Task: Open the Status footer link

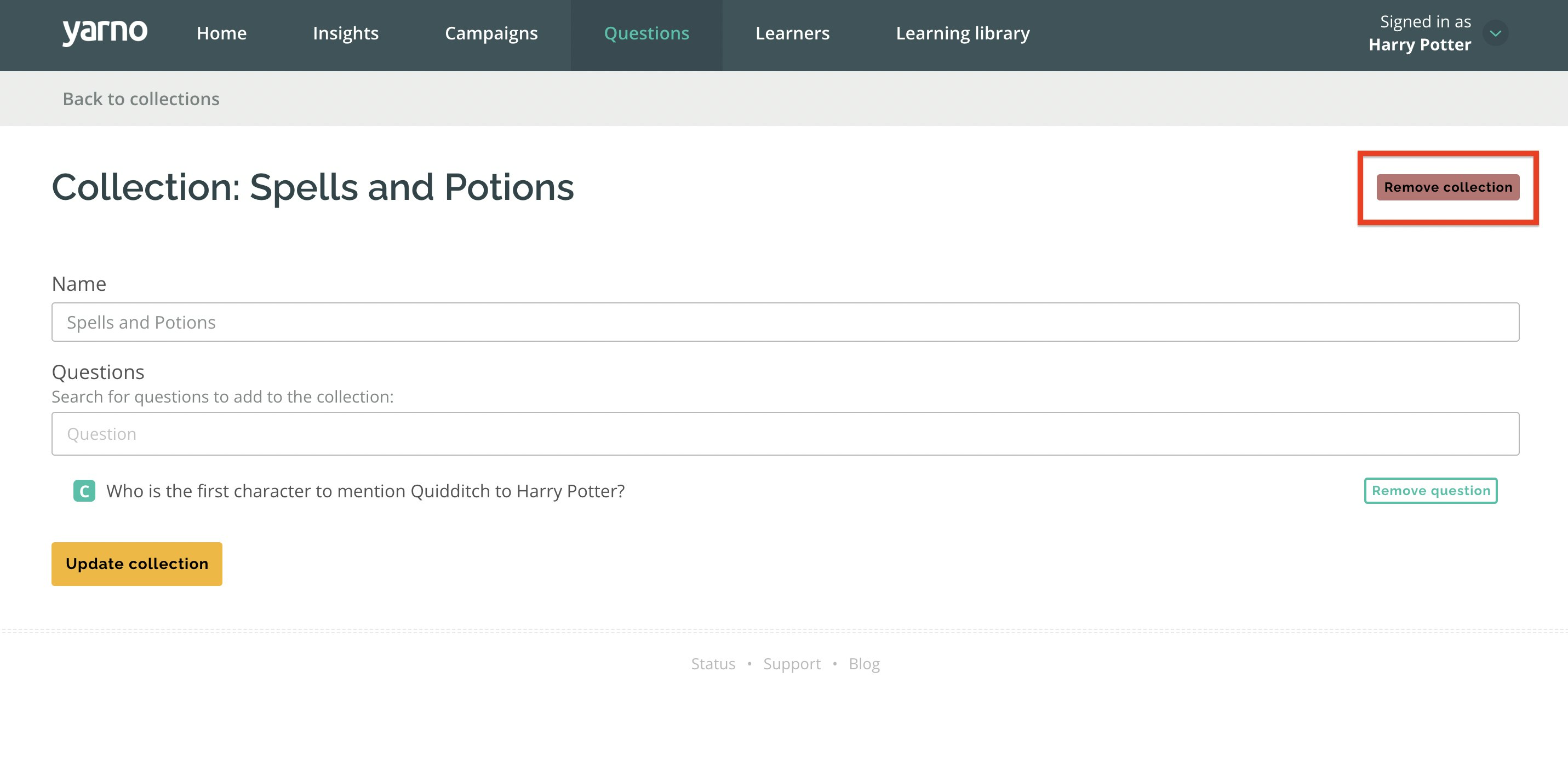Action: 713,664
